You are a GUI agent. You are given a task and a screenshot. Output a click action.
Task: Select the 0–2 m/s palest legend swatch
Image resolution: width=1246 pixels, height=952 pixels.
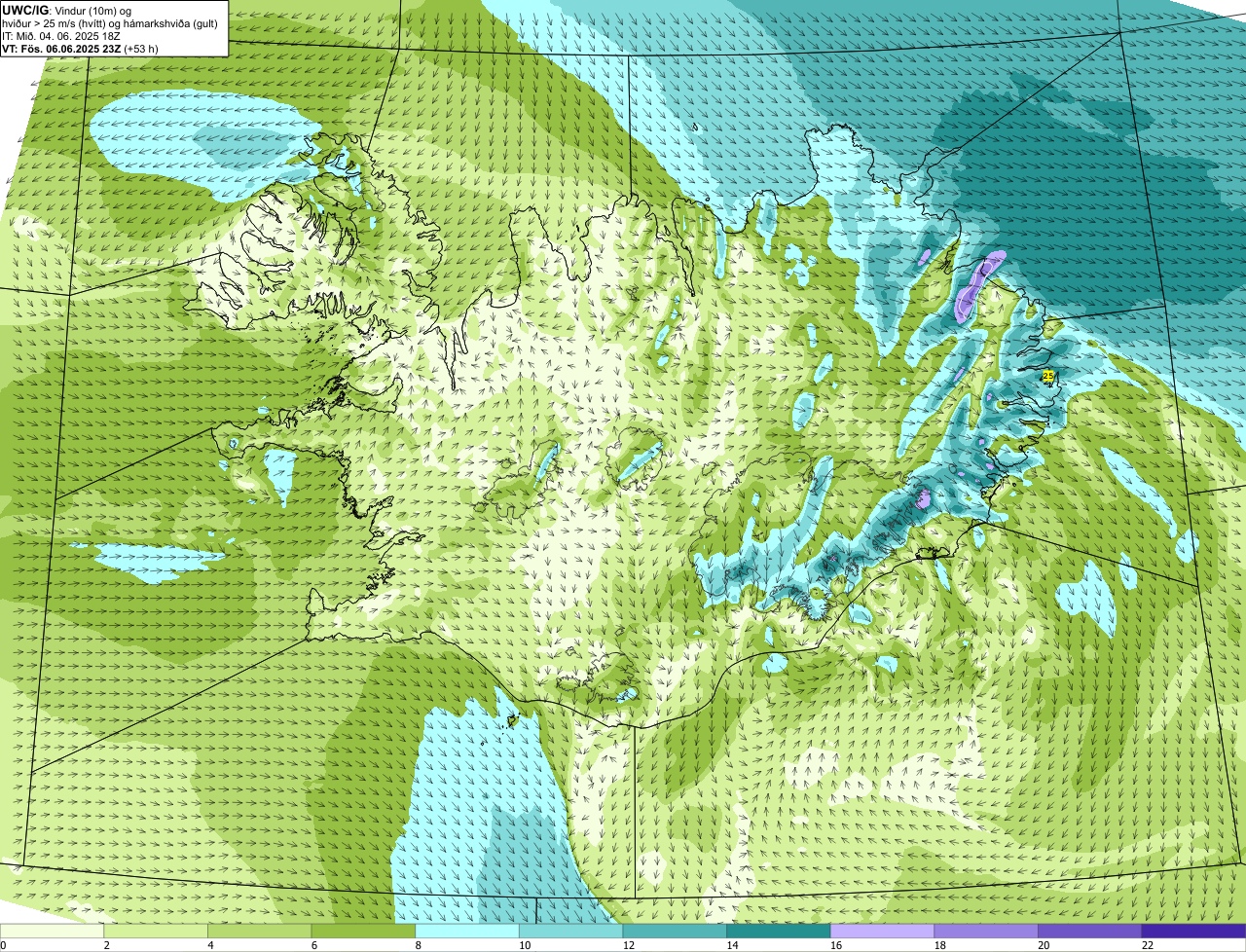click(x=52, y=931)
